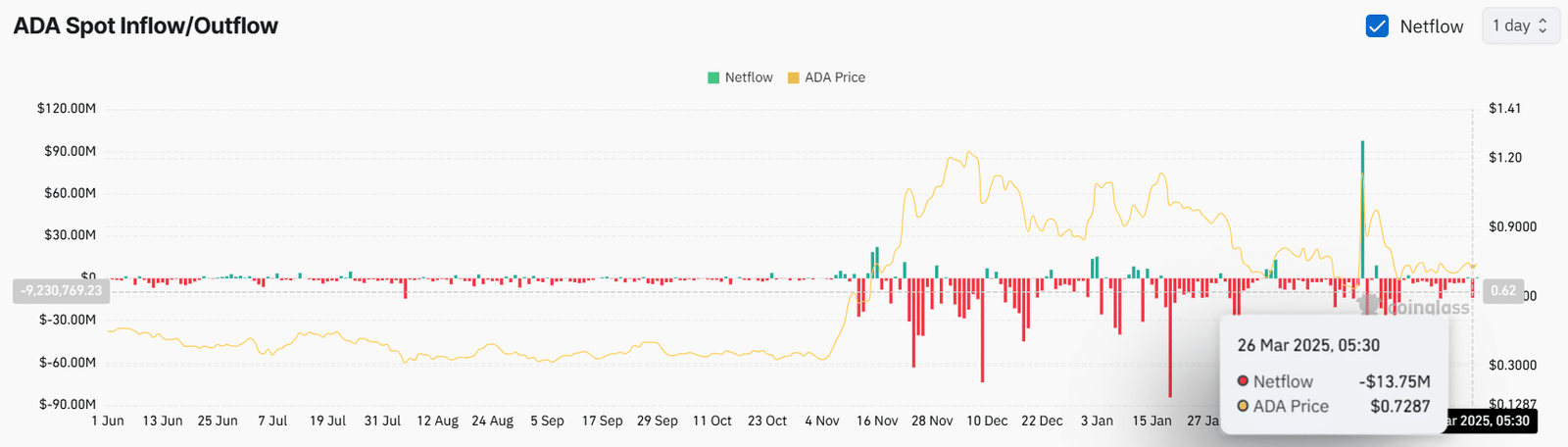
Task: Click the yellow ADA Price legend square
Action: [793, 77]
